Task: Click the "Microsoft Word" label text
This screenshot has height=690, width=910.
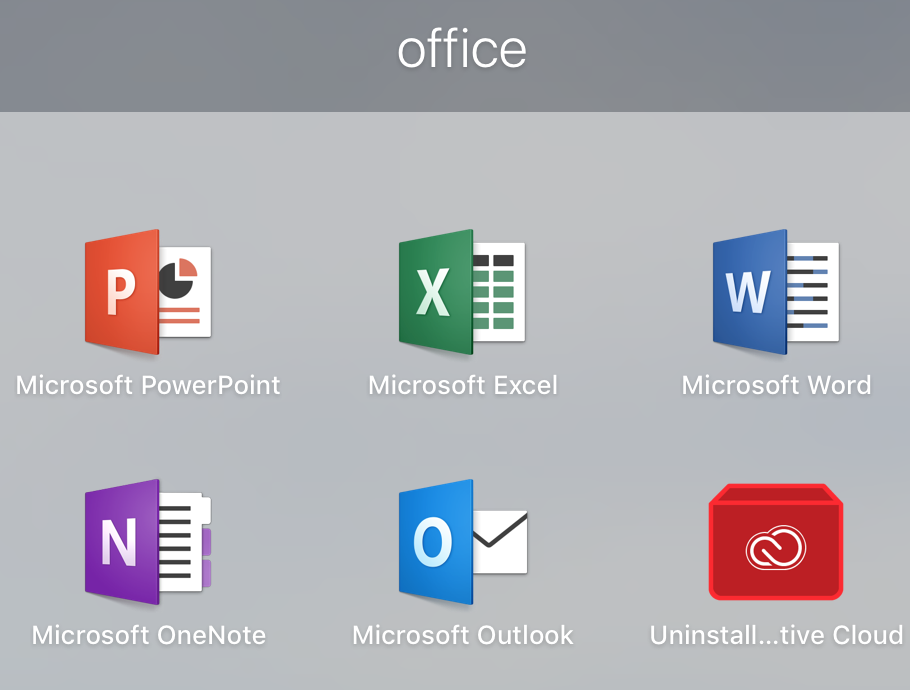Action: tap(777, 385)
